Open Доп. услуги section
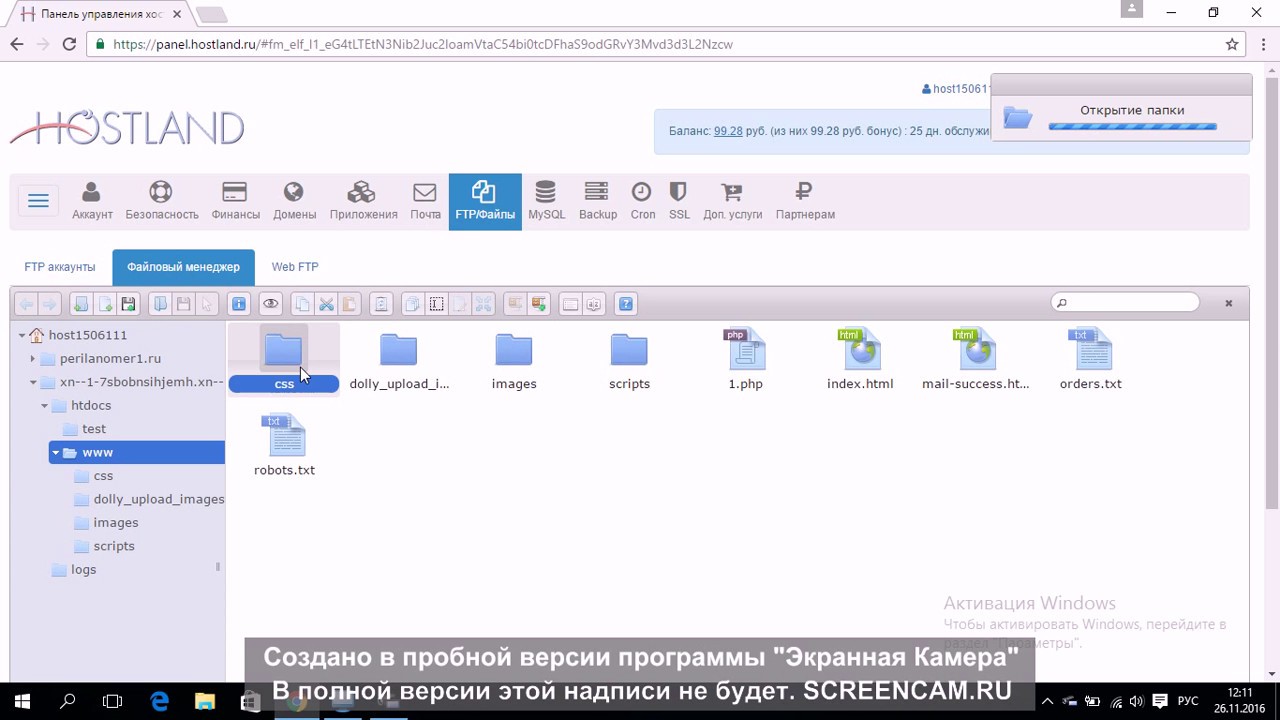 point(732,201)
